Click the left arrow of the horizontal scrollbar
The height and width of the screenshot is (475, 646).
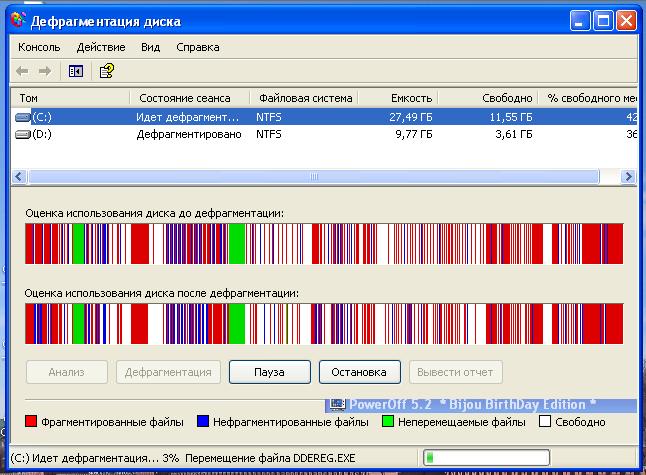(x=19, y=177)
